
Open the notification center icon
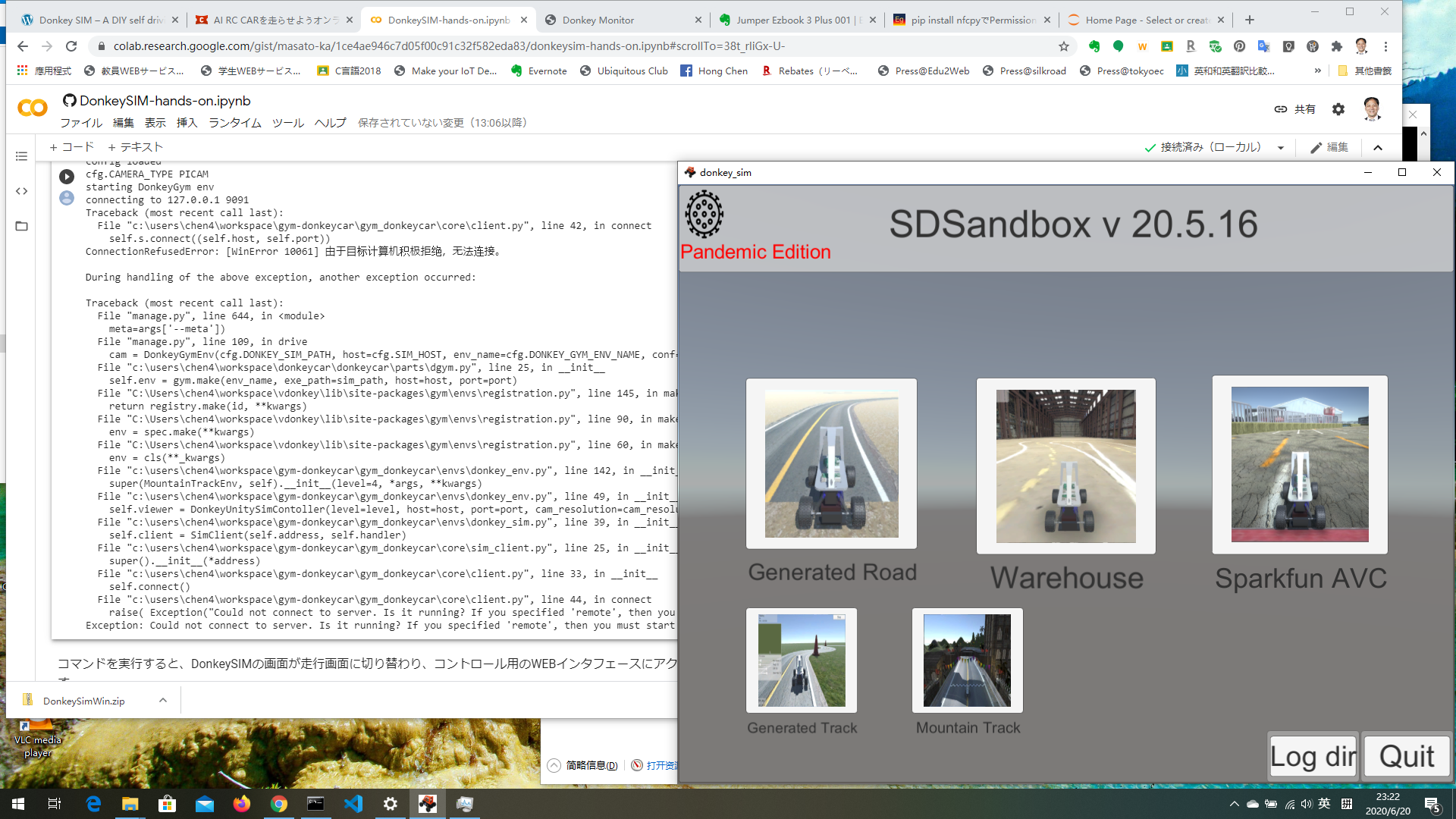[x=1432, y=805]
